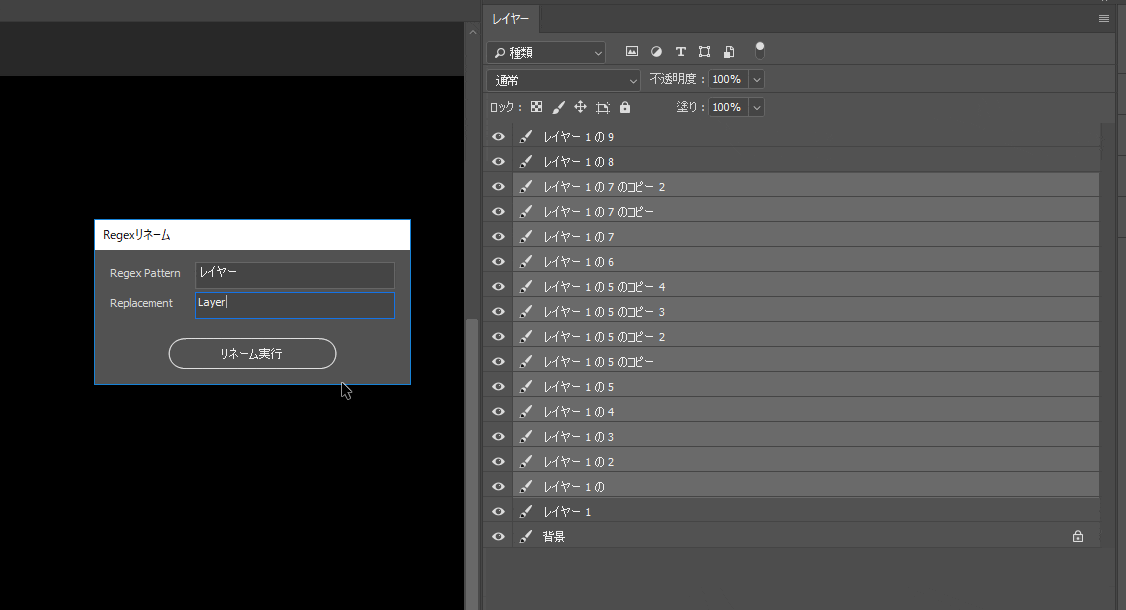This screenshot has height=610, width=1126.
Task: Toggle the layer filtering switch
Action: tap(758, 49)
